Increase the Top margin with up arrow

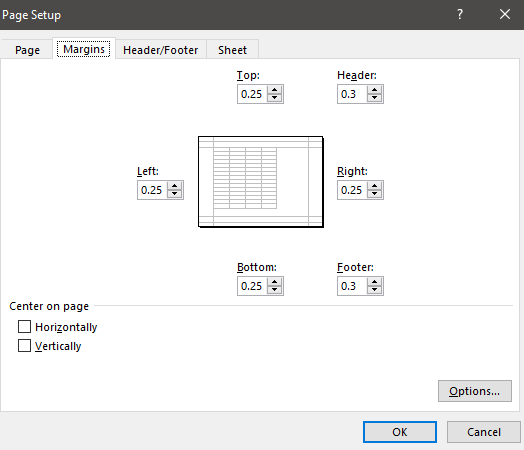(x=274, y=90)
